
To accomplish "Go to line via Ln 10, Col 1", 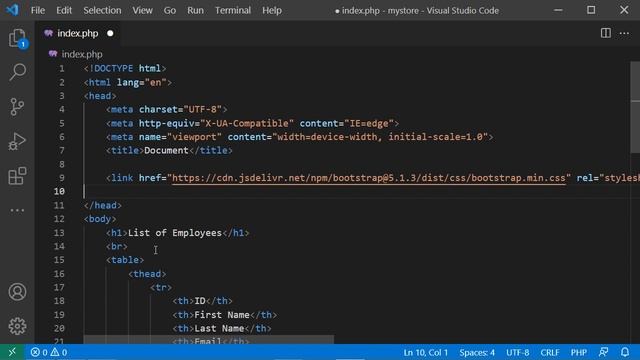I will pos(426,352).
